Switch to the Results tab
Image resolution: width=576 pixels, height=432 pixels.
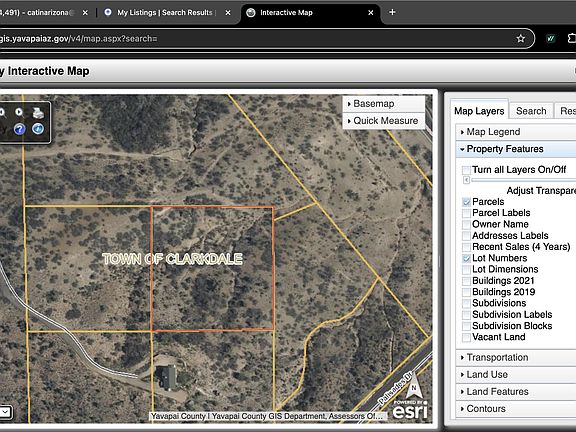(566, 111)
